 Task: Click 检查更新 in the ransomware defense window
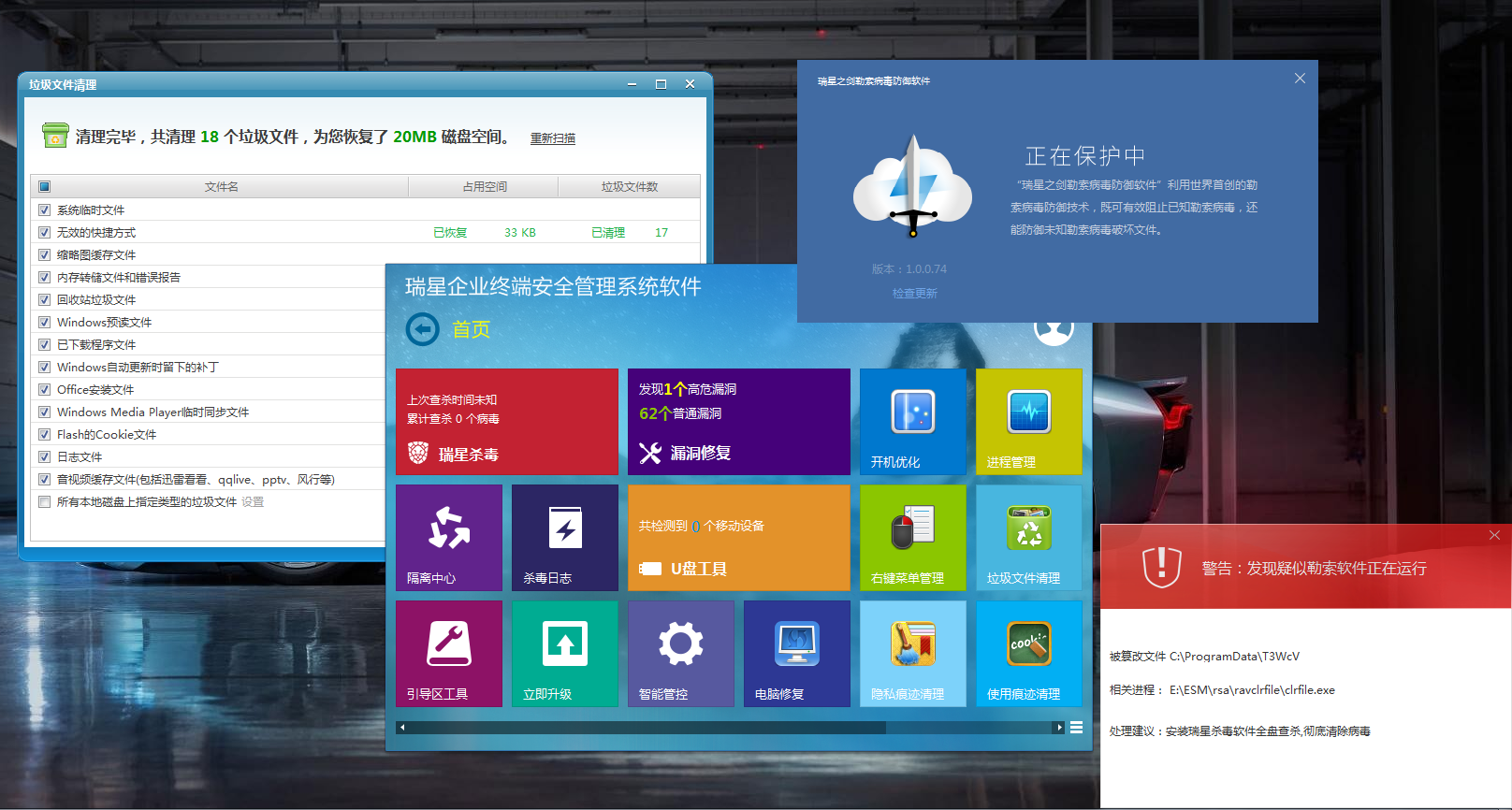tap(914, 294)
